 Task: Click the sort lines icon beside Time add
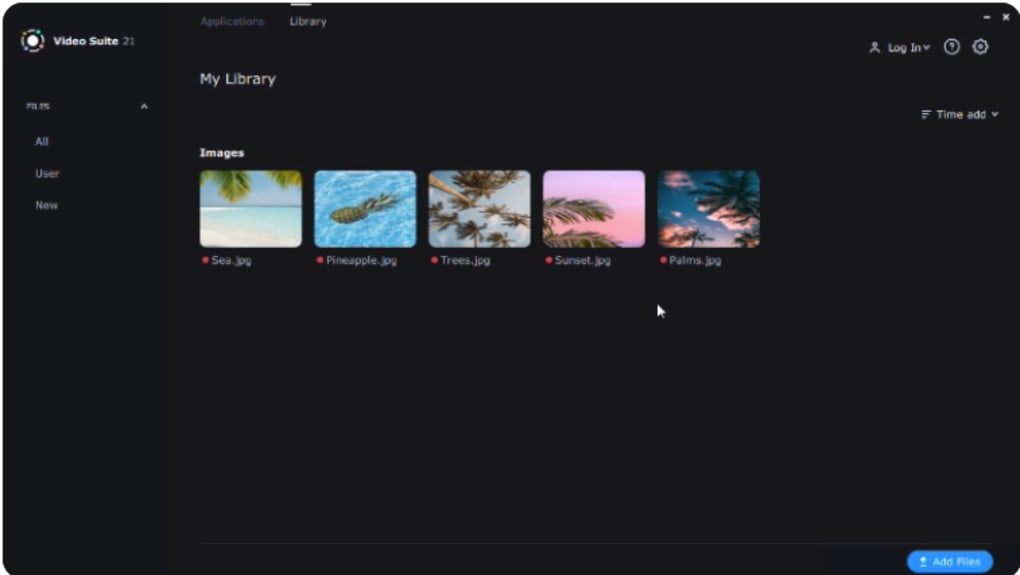click(x=926, y=115)
